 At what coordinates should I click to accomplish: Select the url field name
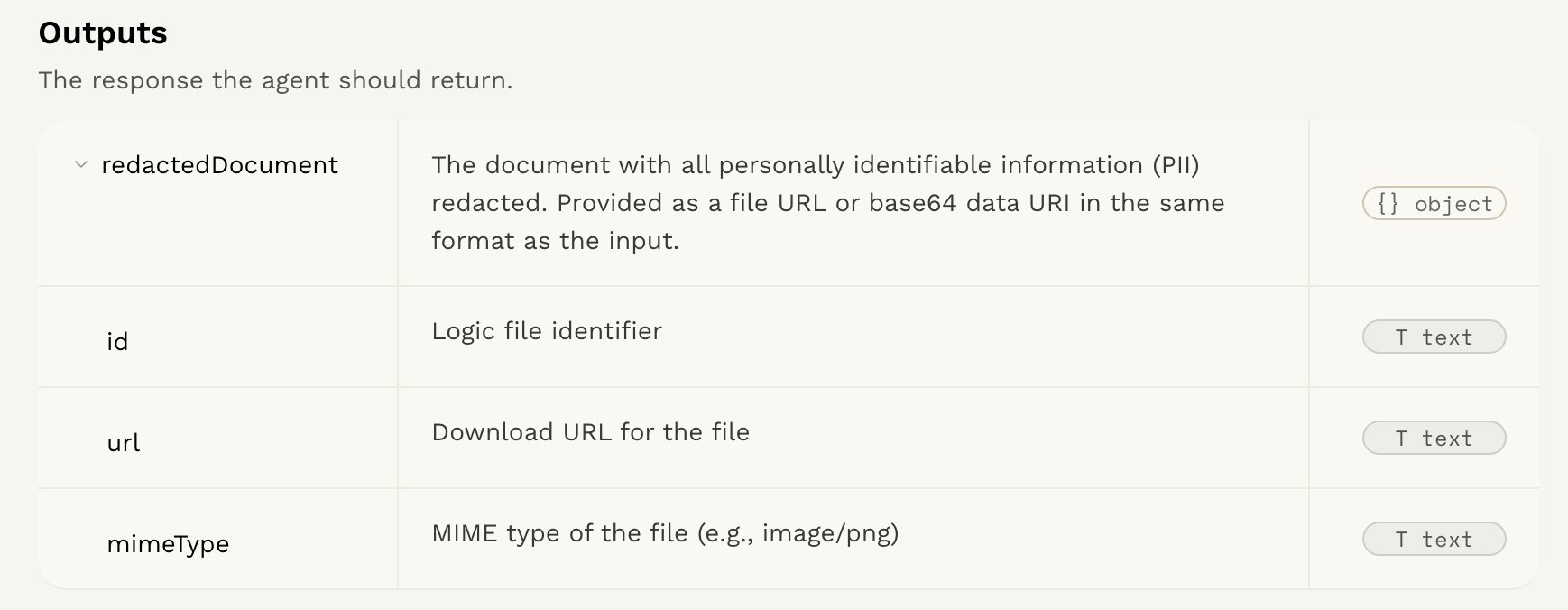(x=124, y=443)
